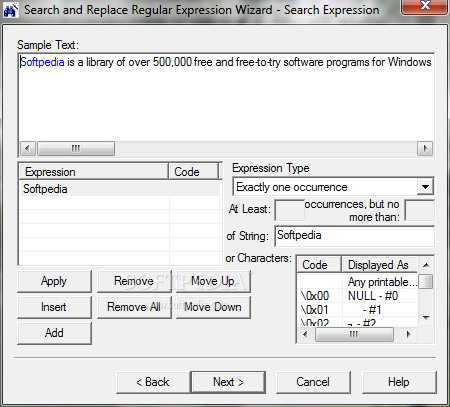Image resolution: width=450 pixels, height=407 pixels.
Task: Select the Softpedia row in Expression list
Action: pyautogui.click(x=120, y=189)
